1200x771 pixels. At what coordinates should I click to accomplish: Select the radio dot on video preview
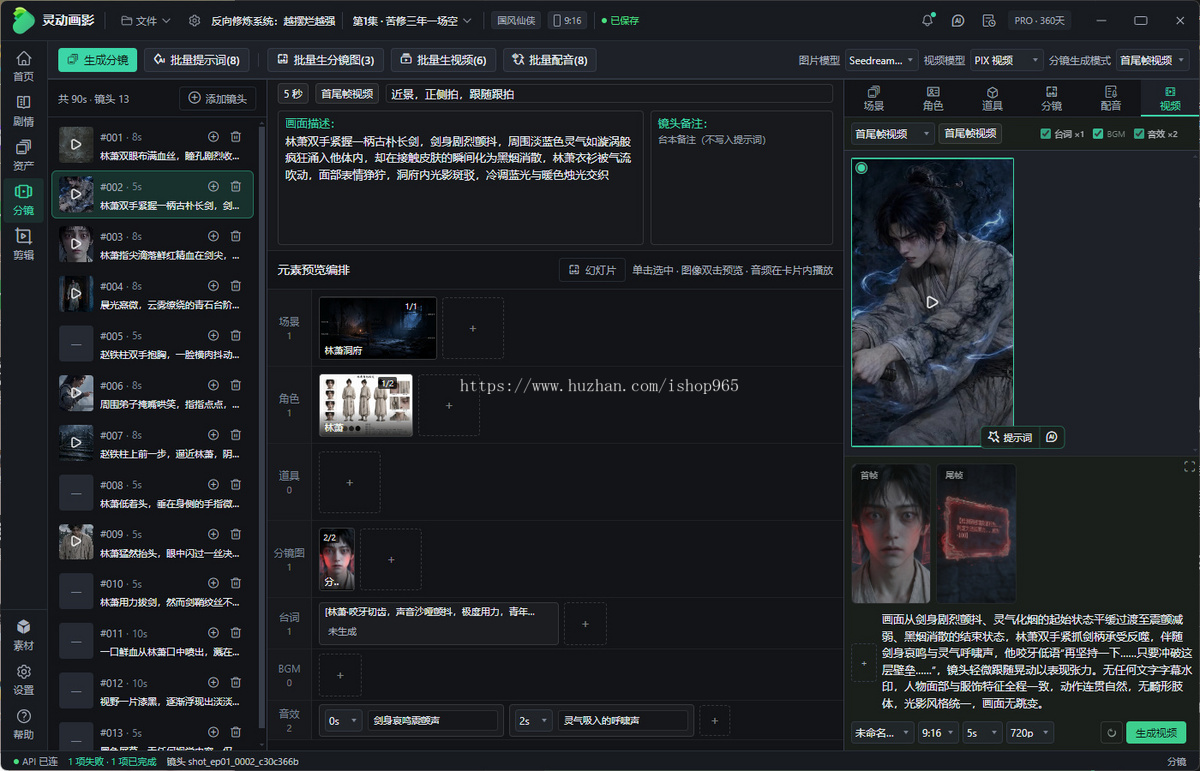pos(861,168)
